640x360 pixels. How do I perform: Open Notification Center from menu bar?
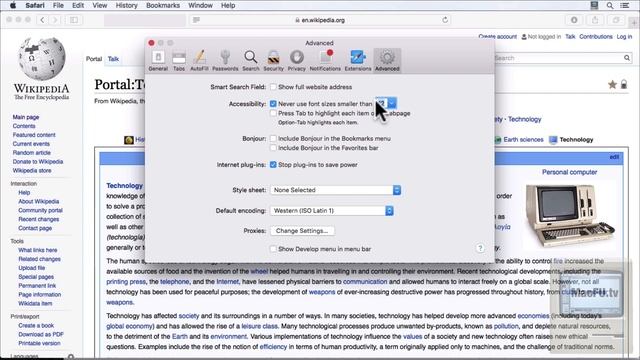[624, 5]
